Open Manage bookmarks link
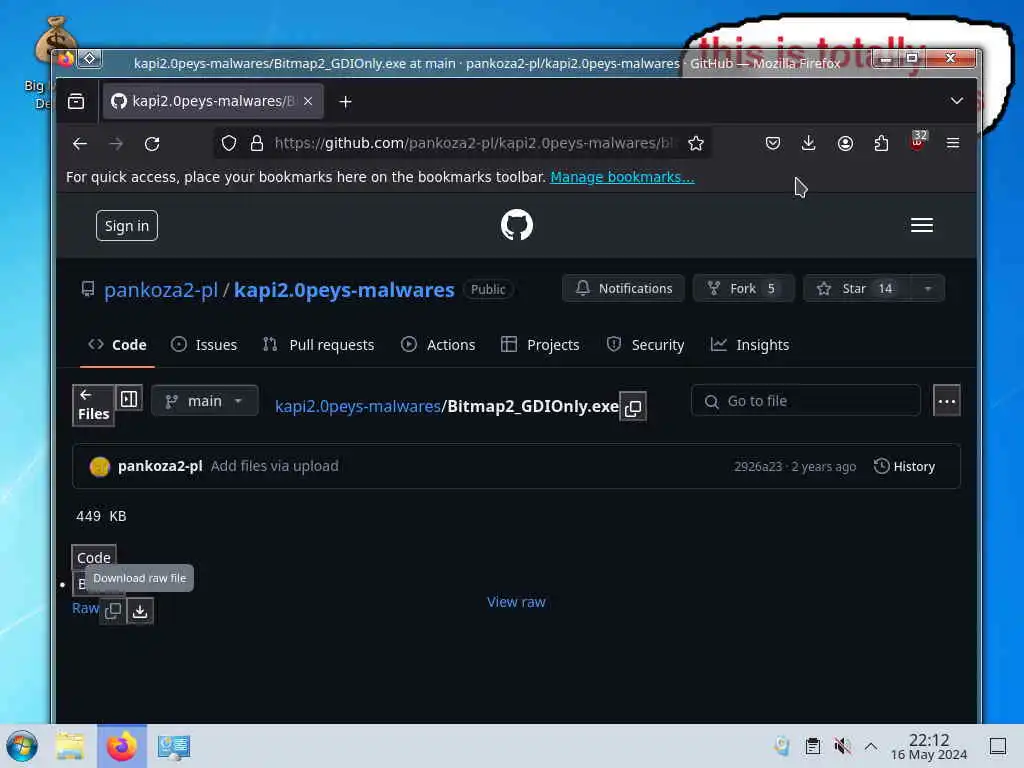 [x=622, y=177]
